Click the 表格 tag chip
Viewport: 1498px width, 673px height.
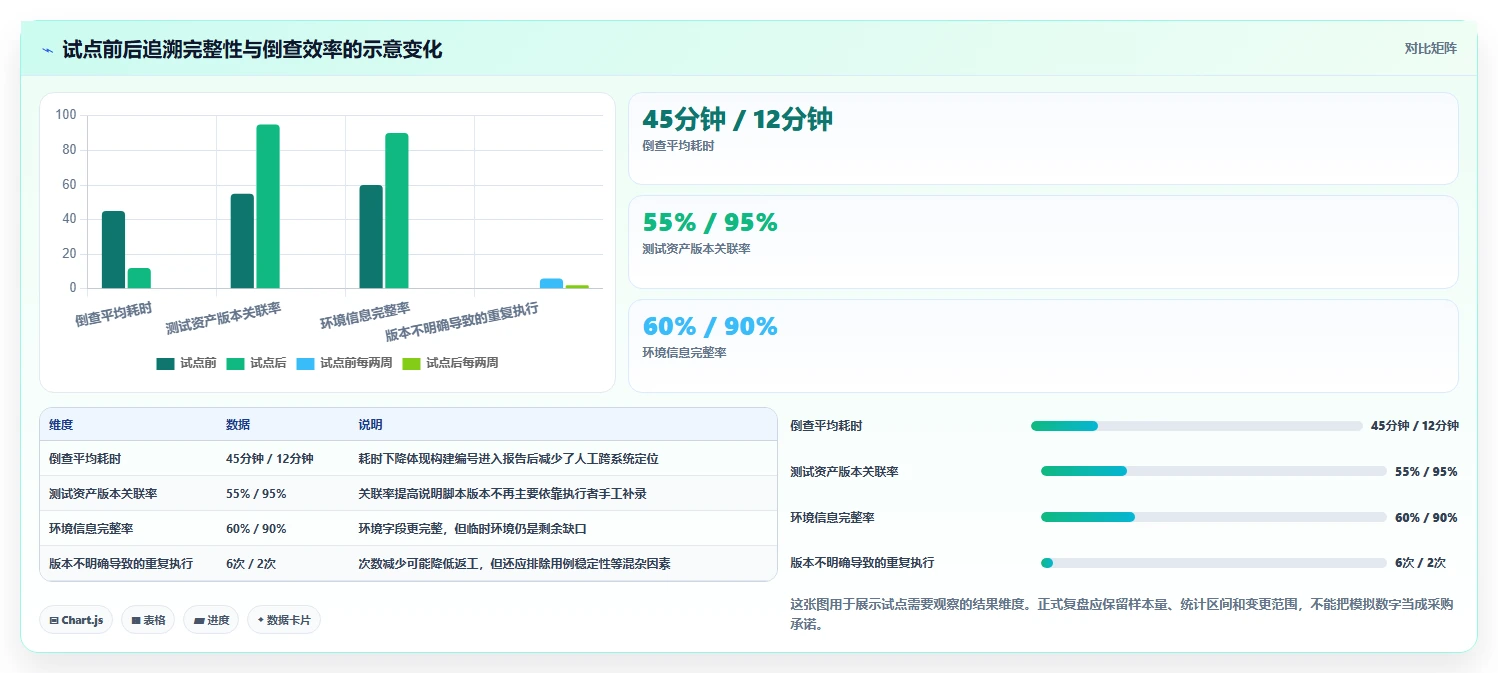click(x=148, y=620)
